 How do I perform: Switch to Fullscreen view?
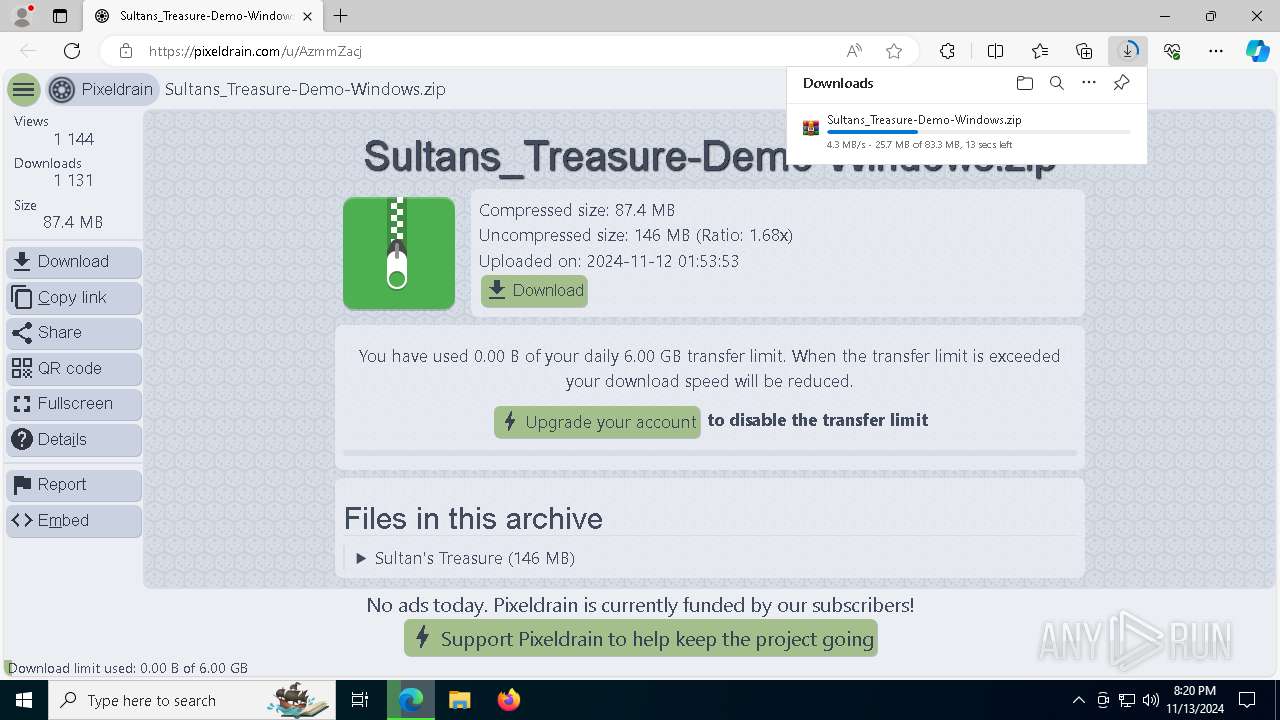(x=74, y=404)
